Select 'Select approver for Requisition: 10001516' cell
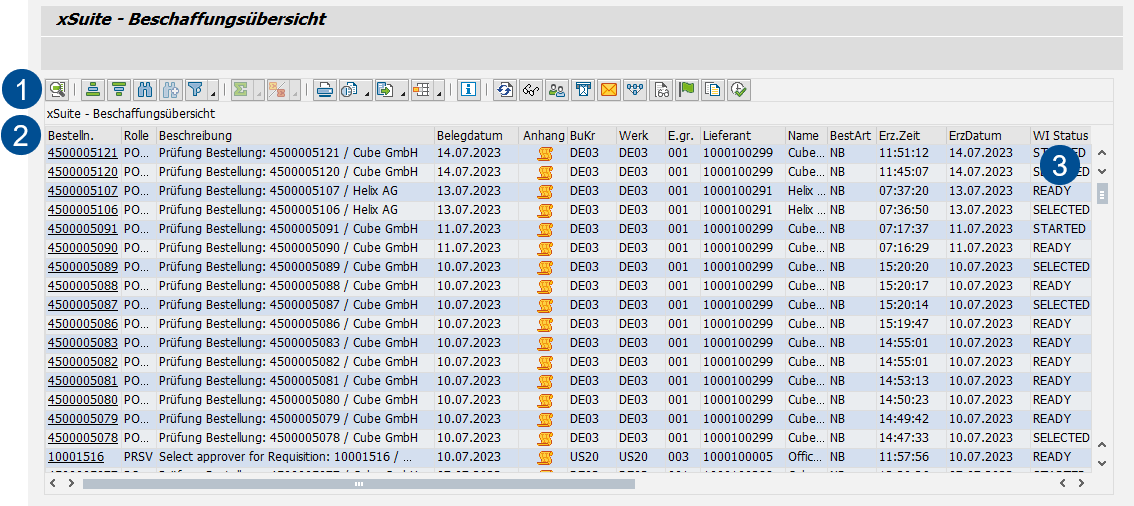 click(x=295, y=457)
